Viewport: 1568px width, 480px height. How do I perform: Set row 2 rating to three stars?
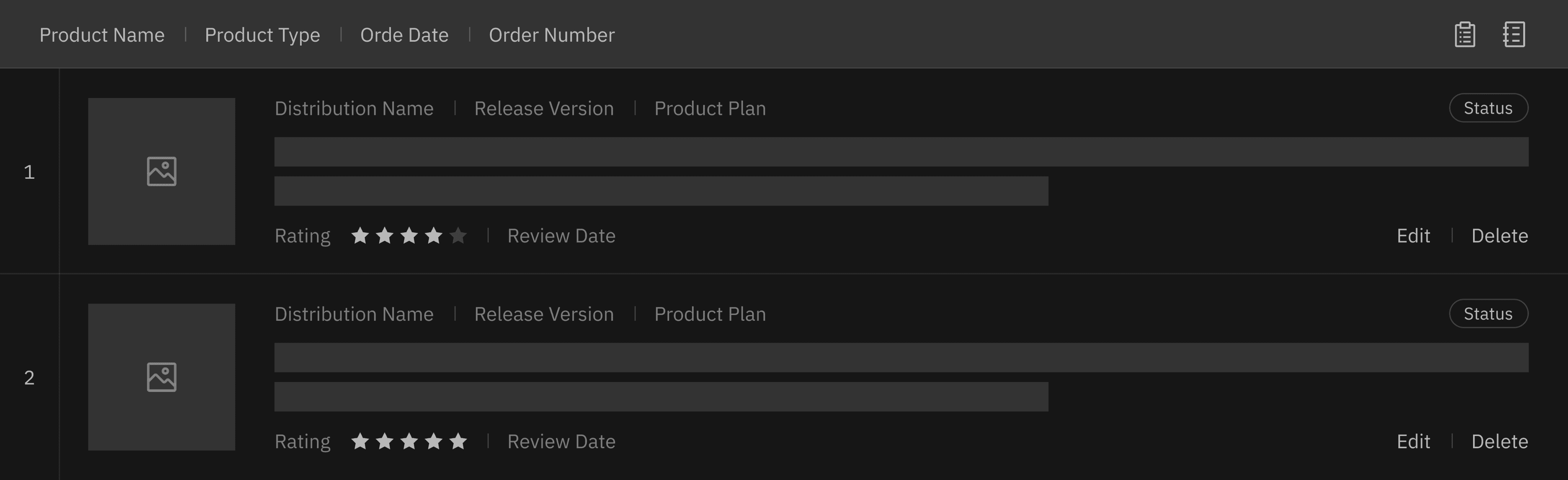click(409, 441)
